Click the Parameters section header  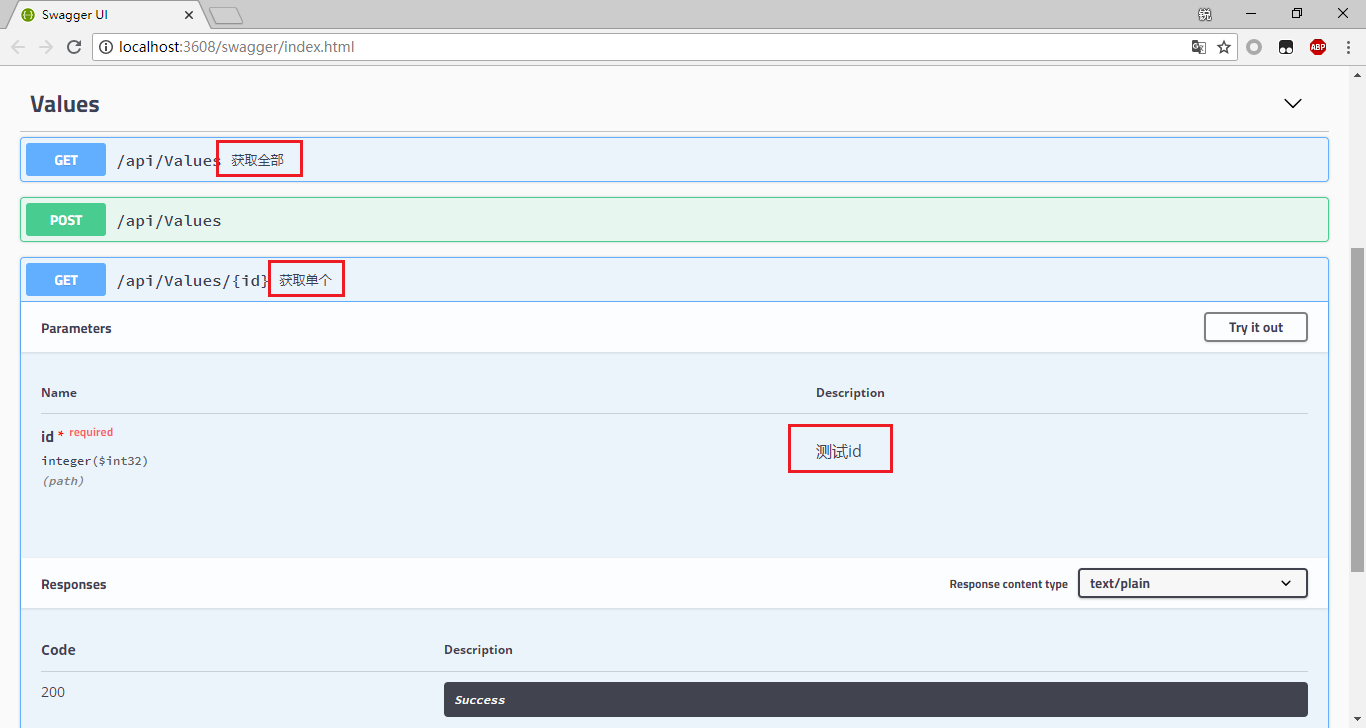76,328
